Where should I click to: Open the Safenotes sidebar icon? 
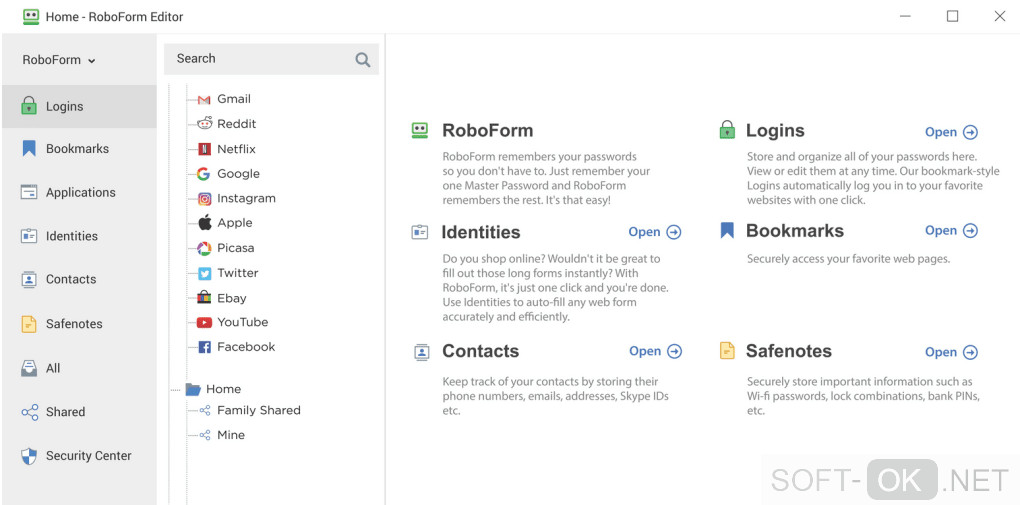coord(29,324)
